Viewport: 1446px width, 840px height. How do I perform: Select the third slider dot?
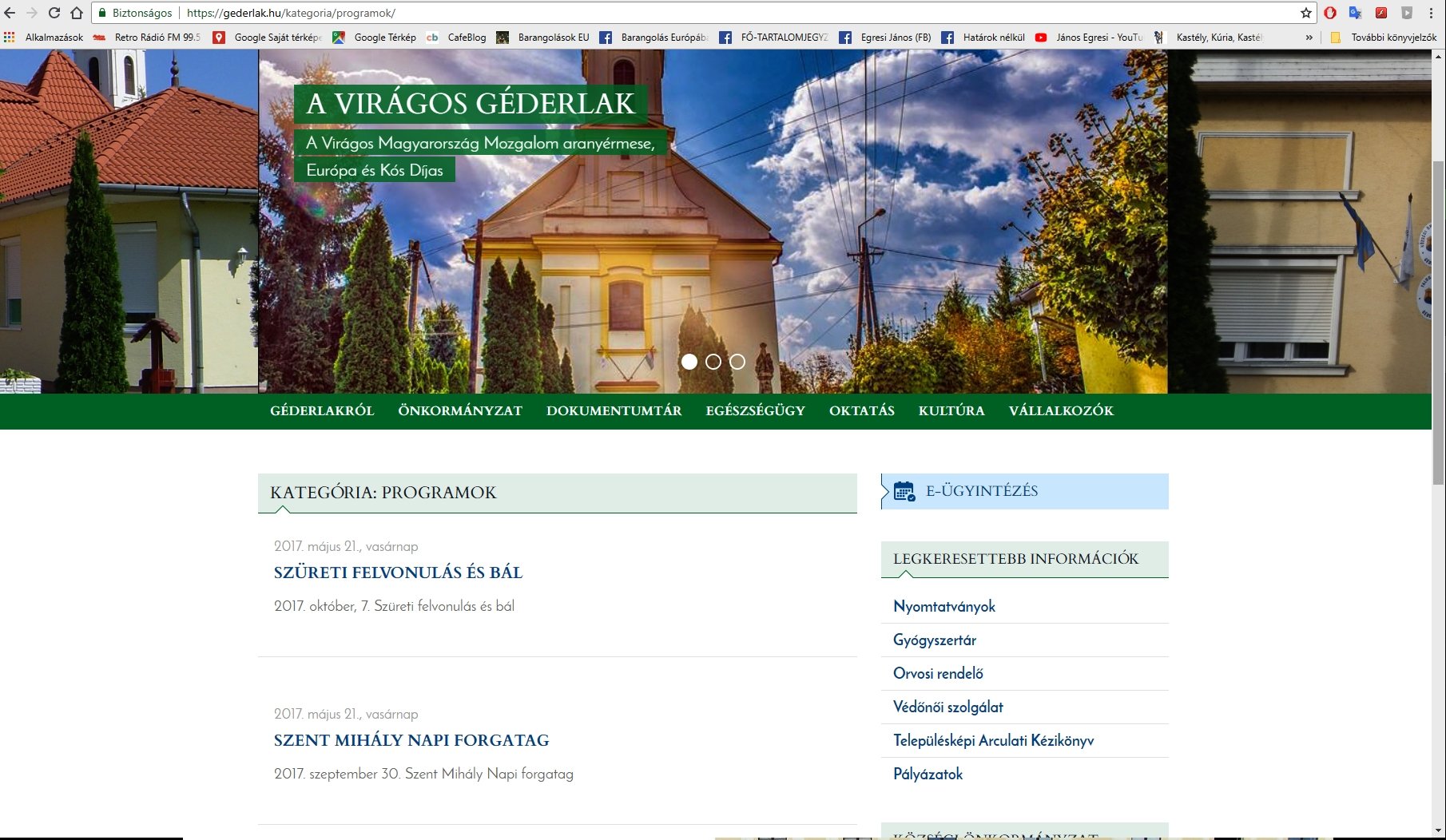737,362
